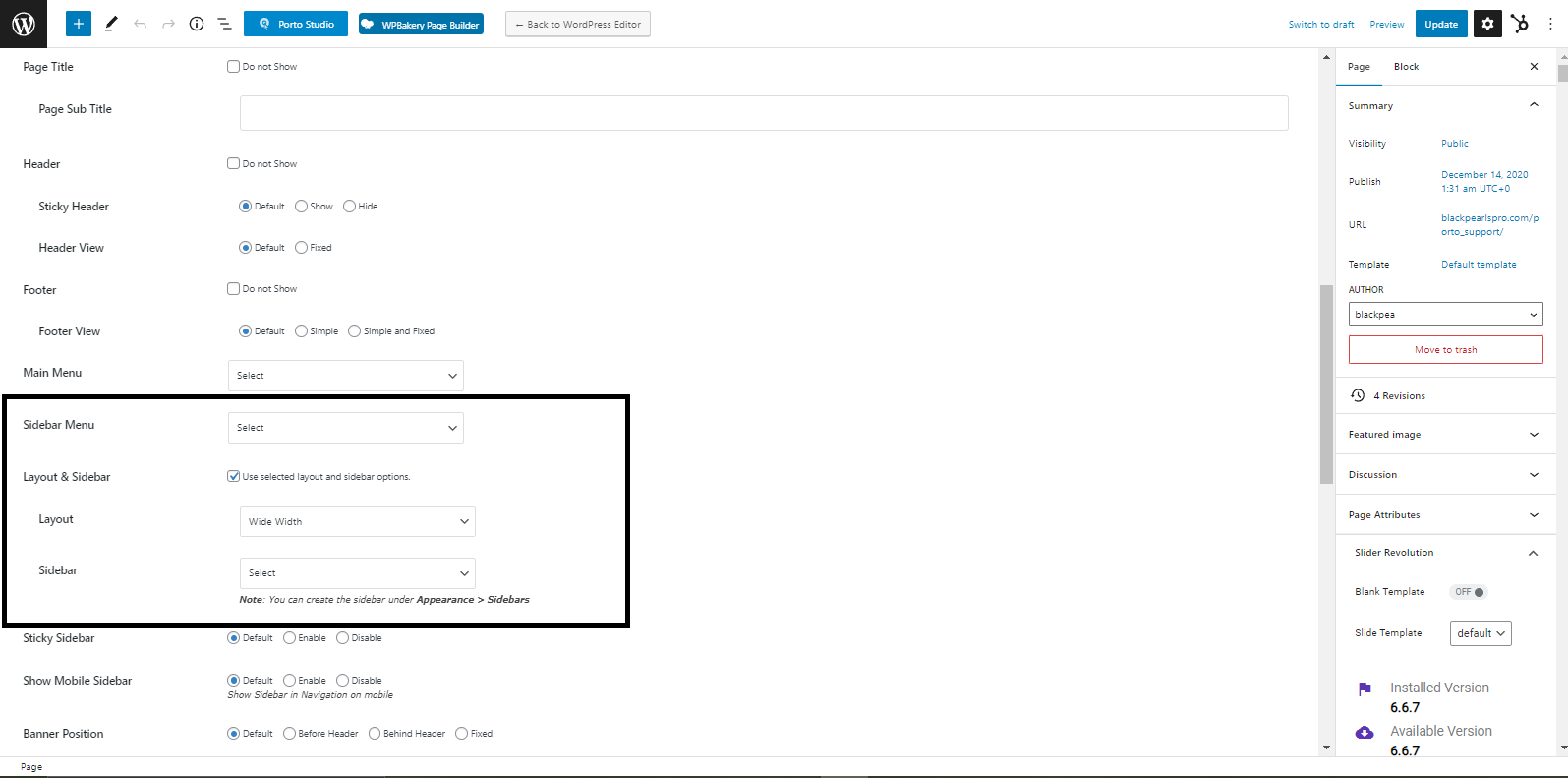Set Header View to Fixed
This screenshot has width=1568, height=778.
coord(301,248)
